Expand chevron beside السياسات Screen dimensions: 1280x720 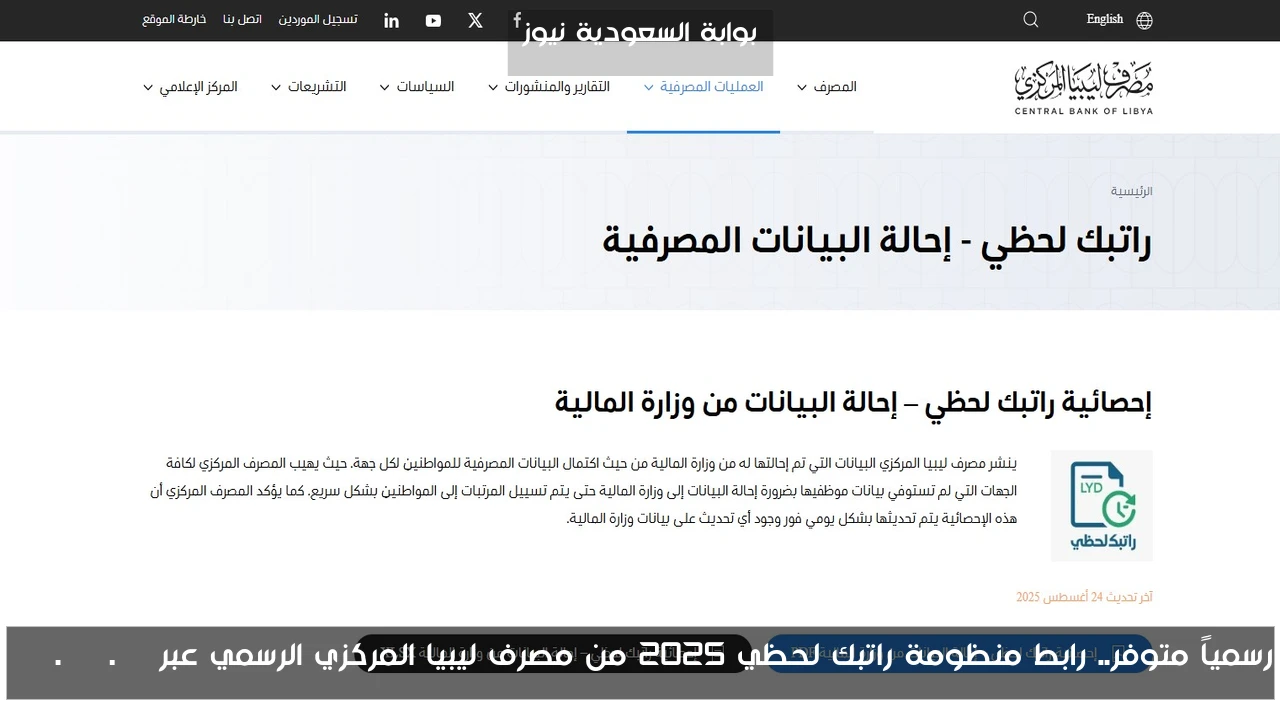click(x=384, y=88)
